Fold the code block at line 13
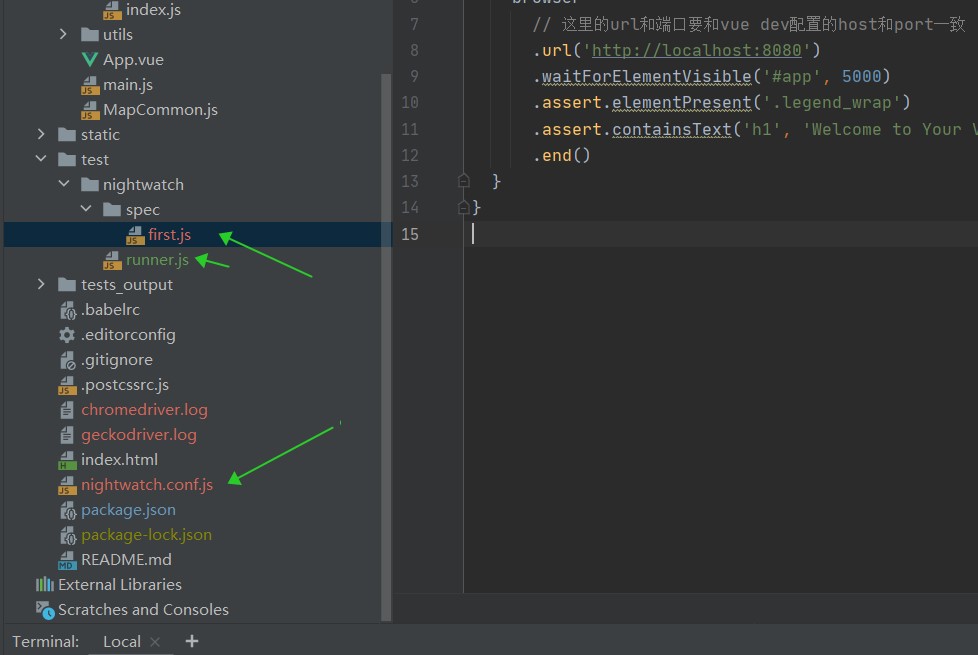Viewport: 978px width, 655px height. 463,181
